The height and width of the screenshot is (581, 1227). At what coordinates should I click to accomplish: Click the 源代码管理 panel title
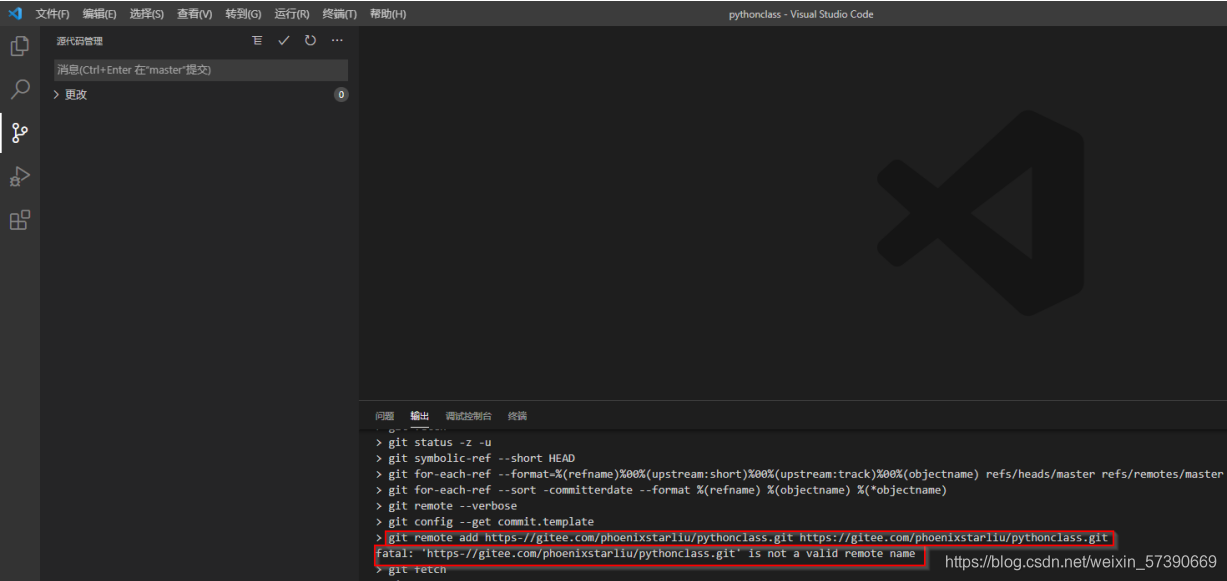coord(80,41)
